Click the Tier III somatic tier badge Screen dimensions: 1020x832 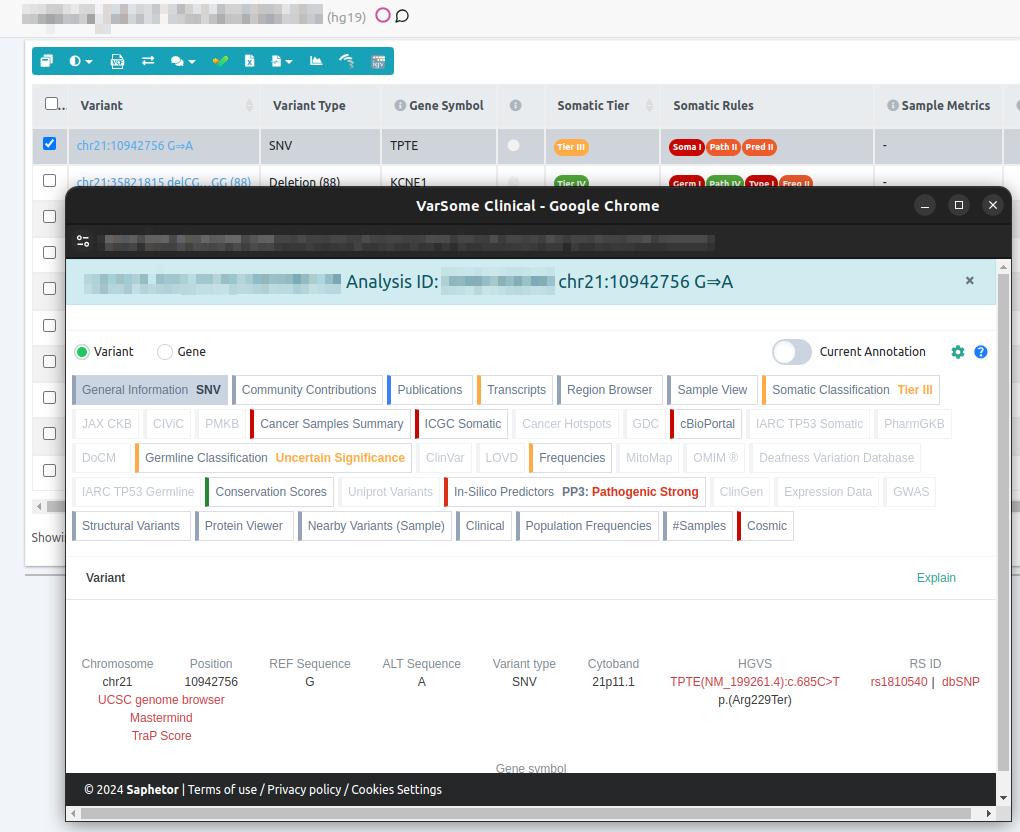571,147
